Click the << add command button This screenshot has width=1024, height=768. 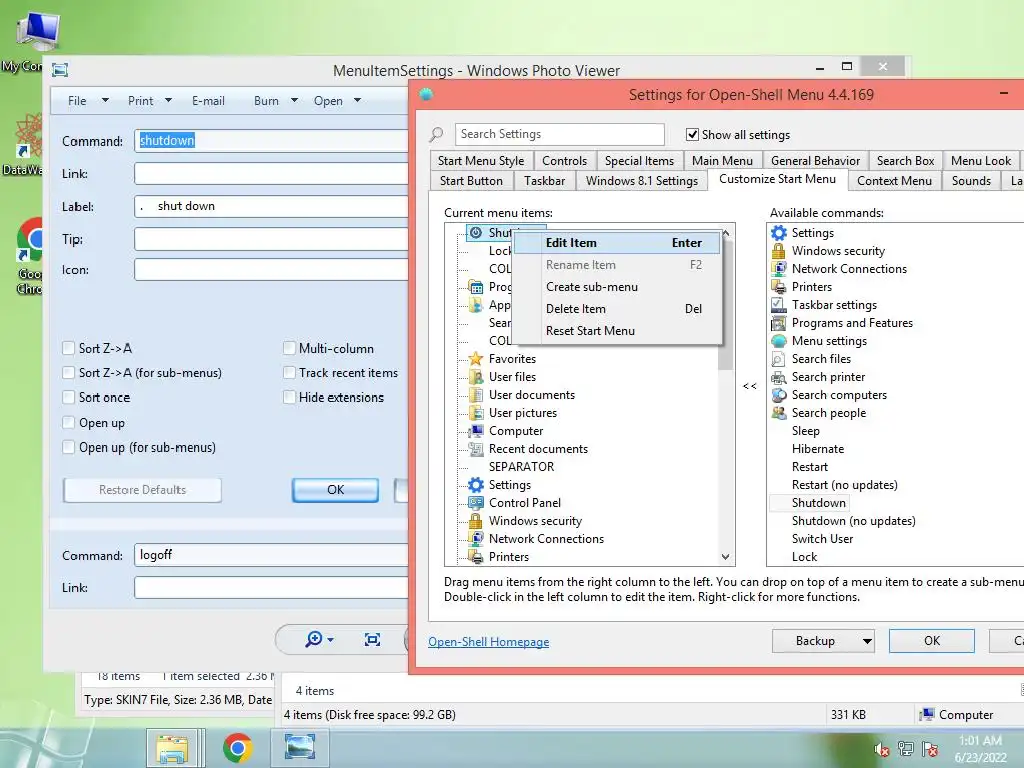tap(750, 386)
